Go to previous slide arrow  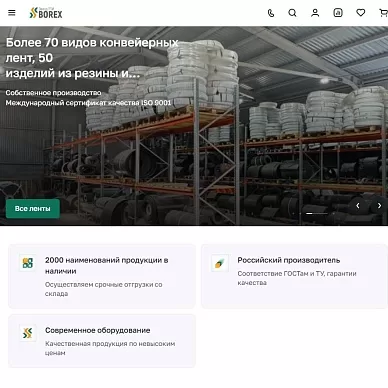[x=358, y=206]
